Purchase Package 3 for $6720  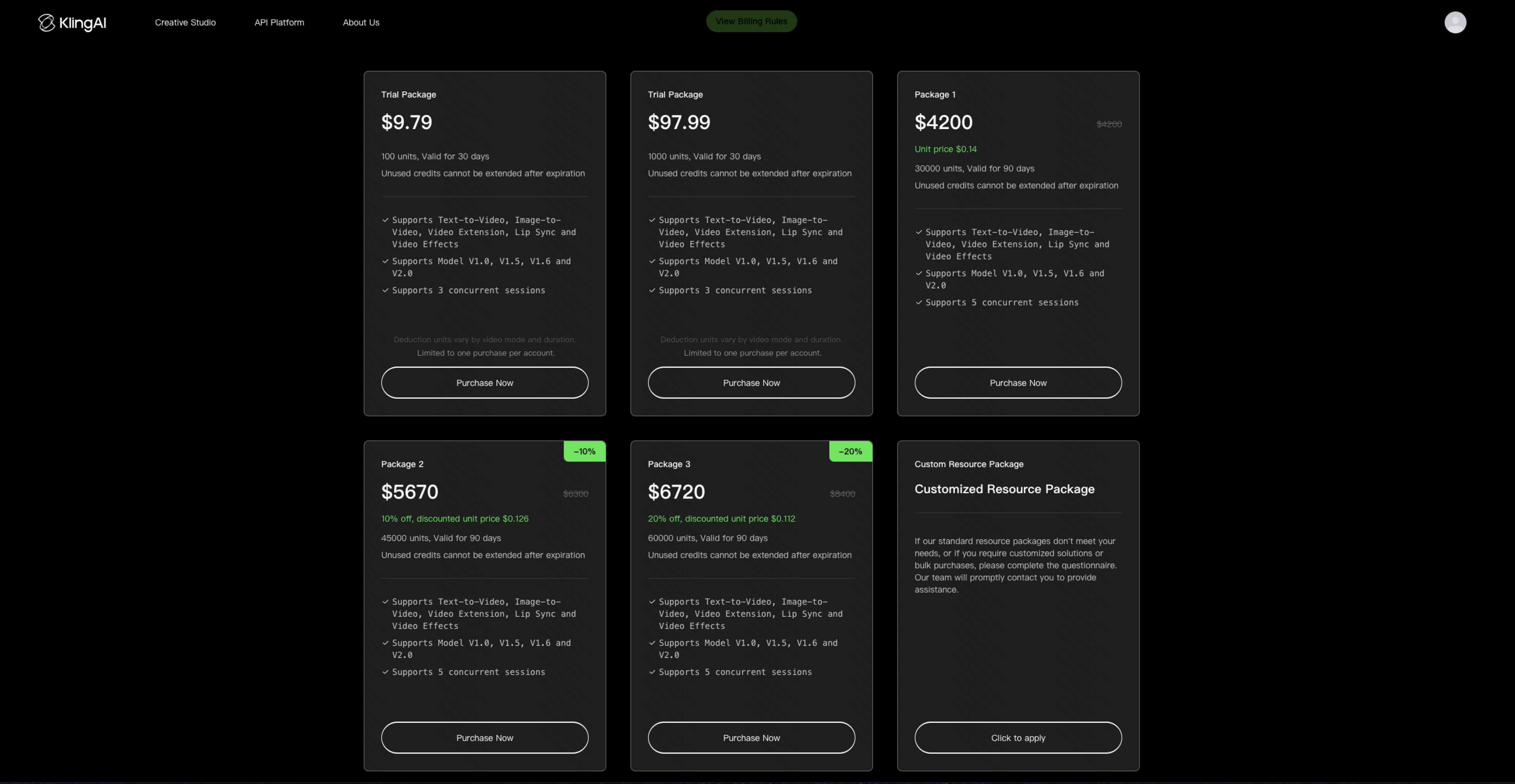751,738
